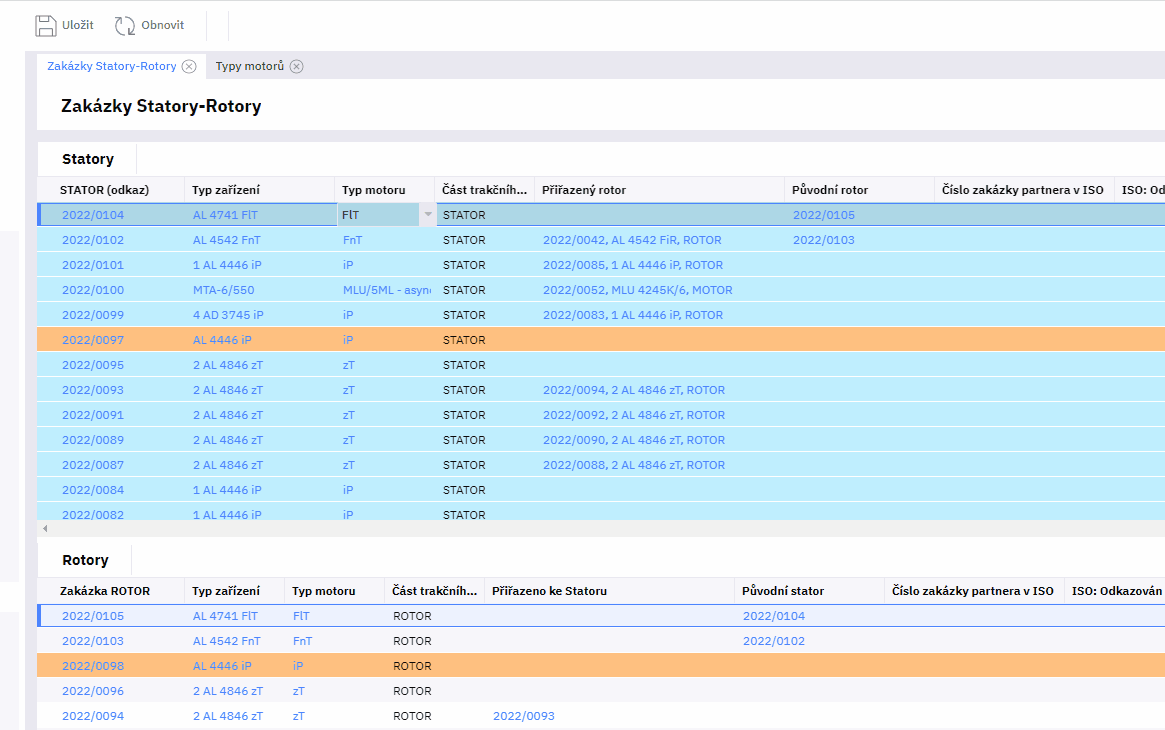The height and width of the screenshot is (730, 1165).
Task: Open original rotor link 2022/0105 in stator row
Action: (x=824, y=215)
